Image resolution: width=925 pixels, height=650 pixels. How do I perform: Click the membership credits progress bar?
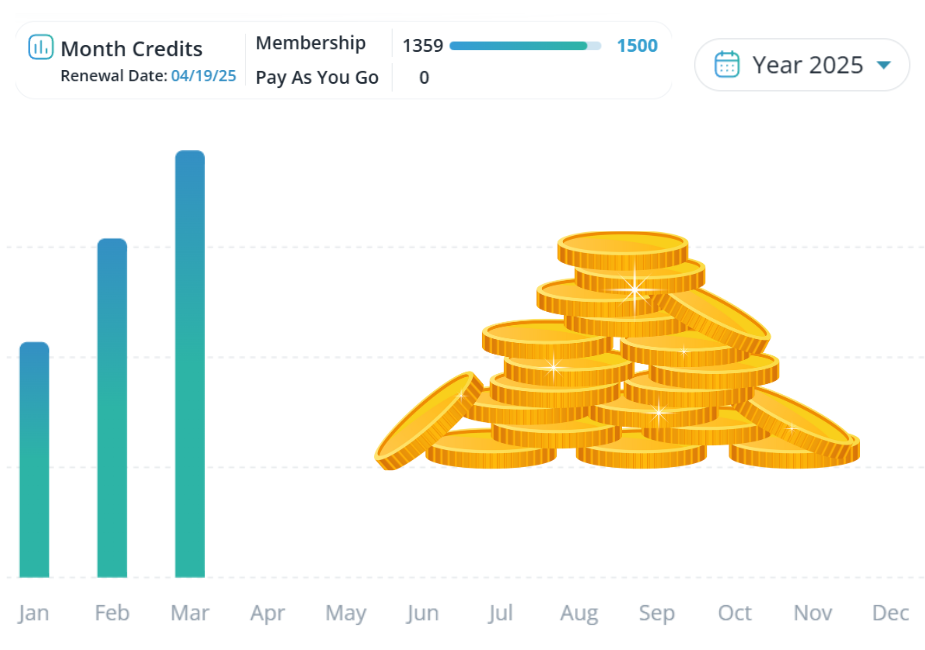coord(525,46)
